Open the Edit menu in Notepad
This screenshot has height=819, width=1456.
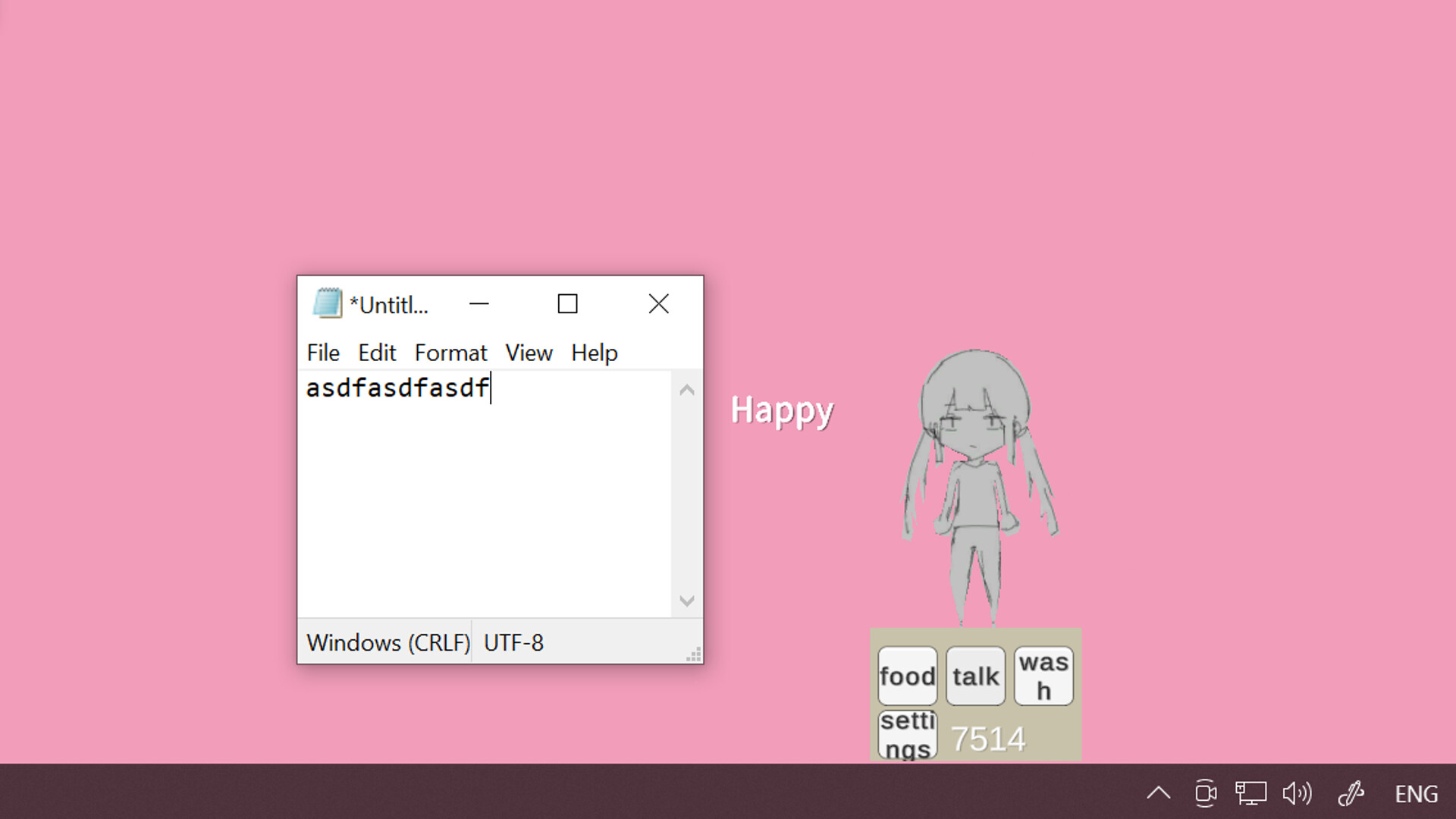tap(377, 353)
